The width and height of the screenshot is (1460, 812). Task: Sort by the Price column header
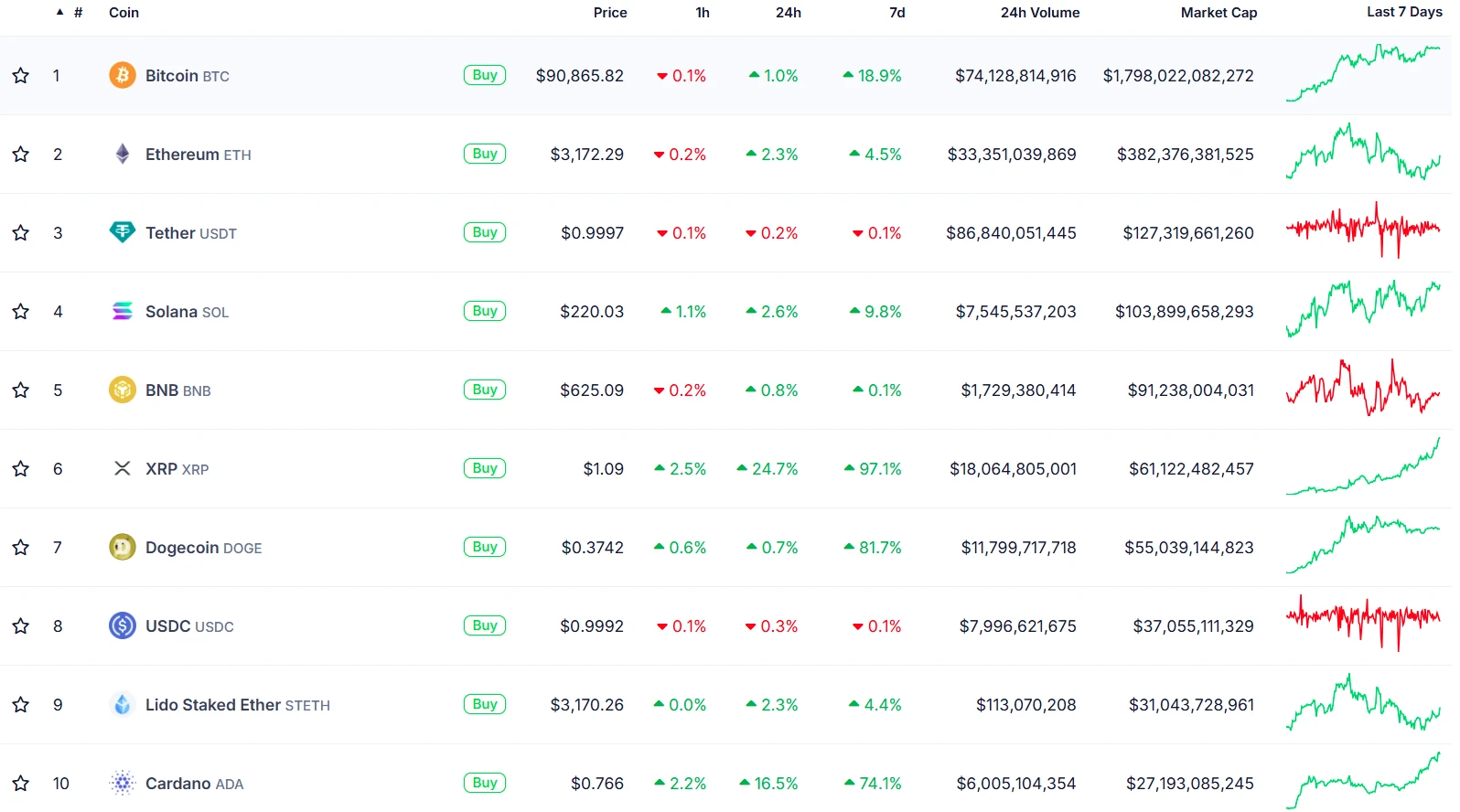(610, 13)
